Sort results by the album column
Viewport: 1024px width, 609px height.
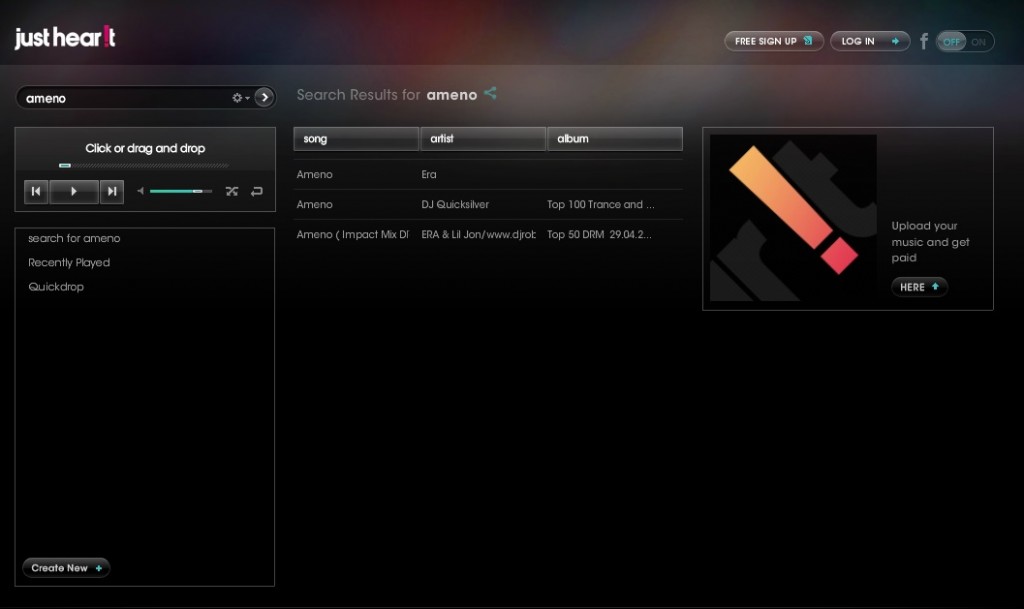615,139
